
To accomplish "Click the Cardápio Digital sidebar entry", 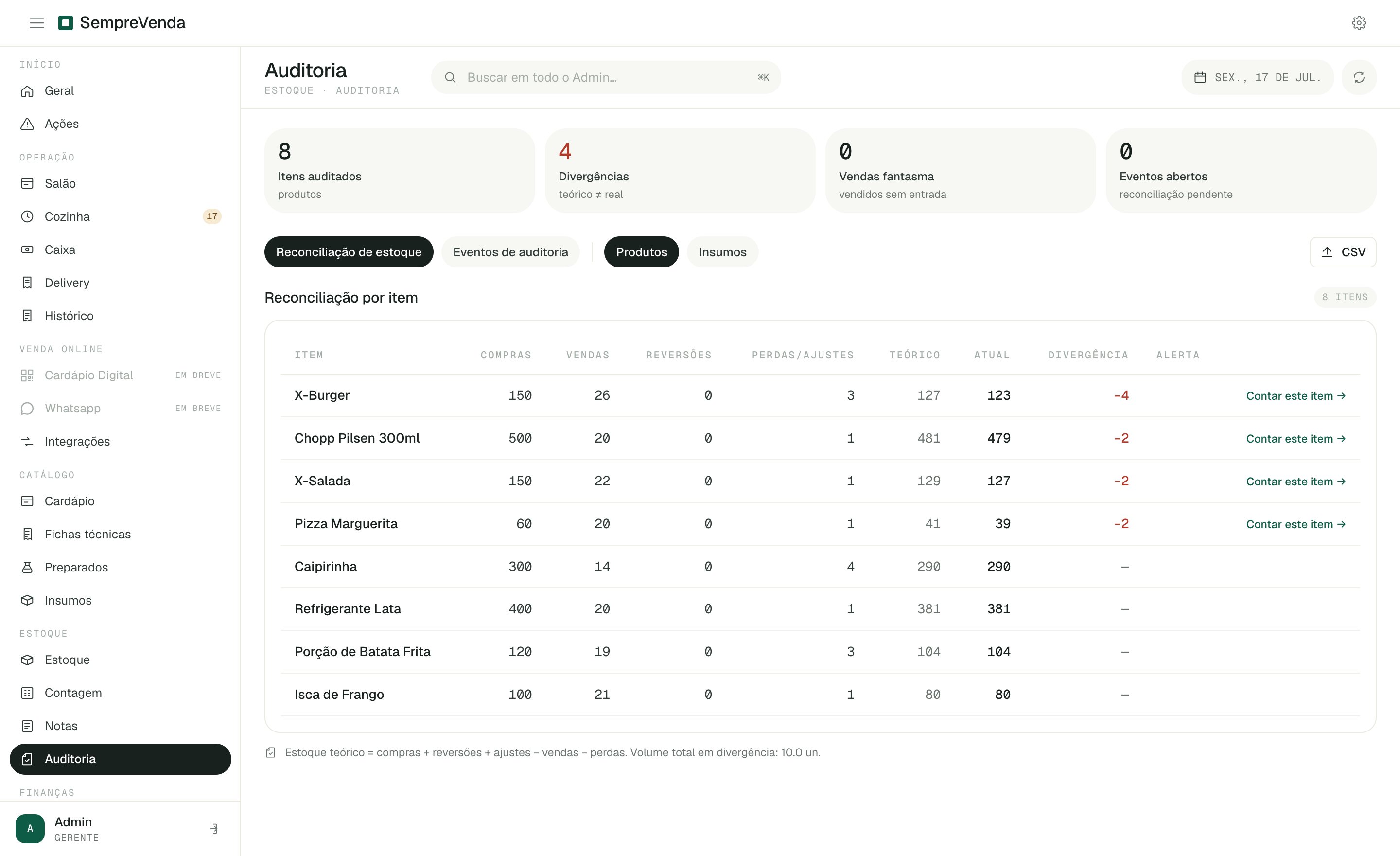I will click(x=121, y=375).
